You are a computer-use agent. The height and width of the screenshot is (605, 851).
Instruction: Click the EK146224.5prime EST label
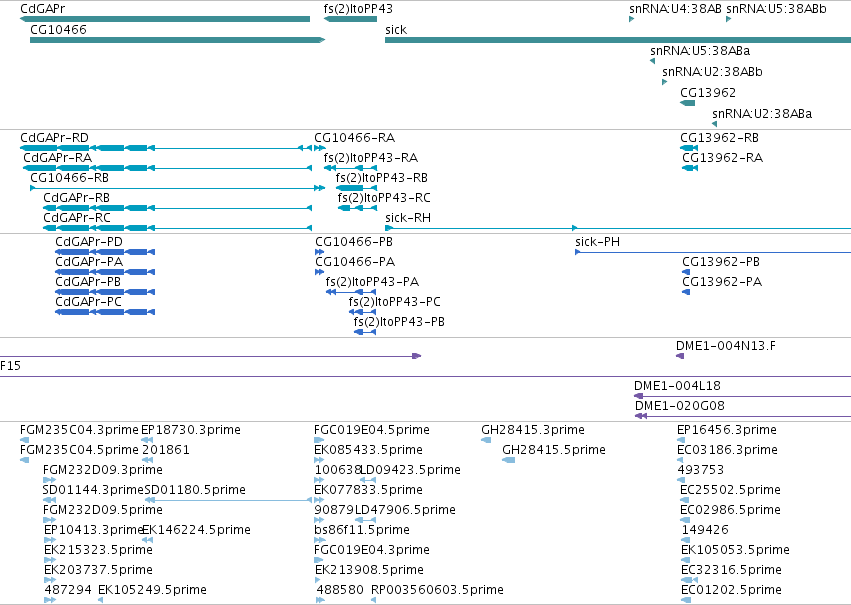click(196, 531)
